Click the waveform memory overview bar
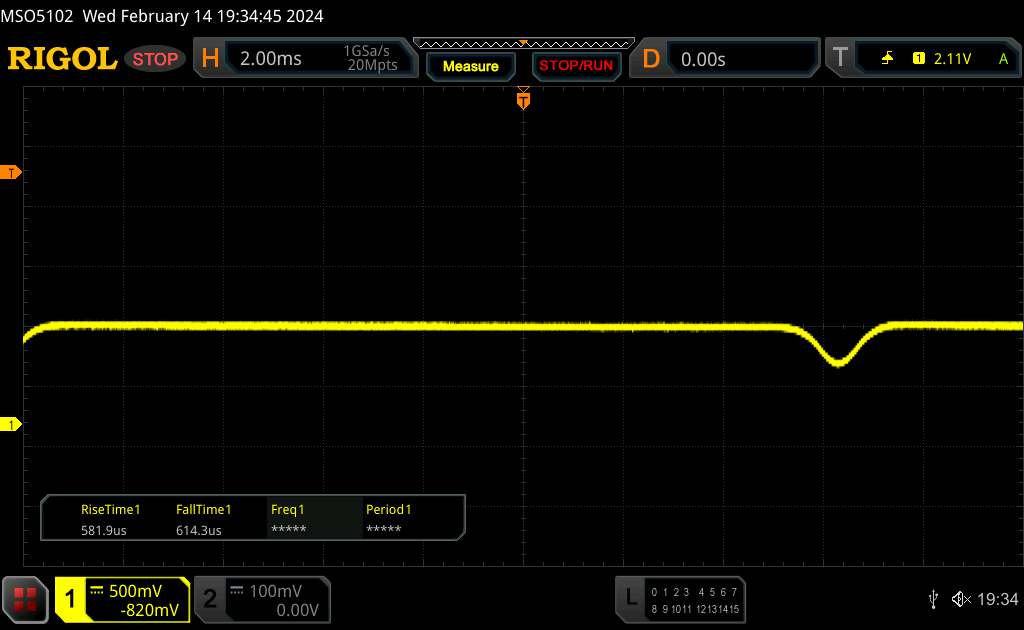Screen dimensions: 1024x630 pos(524,44)
